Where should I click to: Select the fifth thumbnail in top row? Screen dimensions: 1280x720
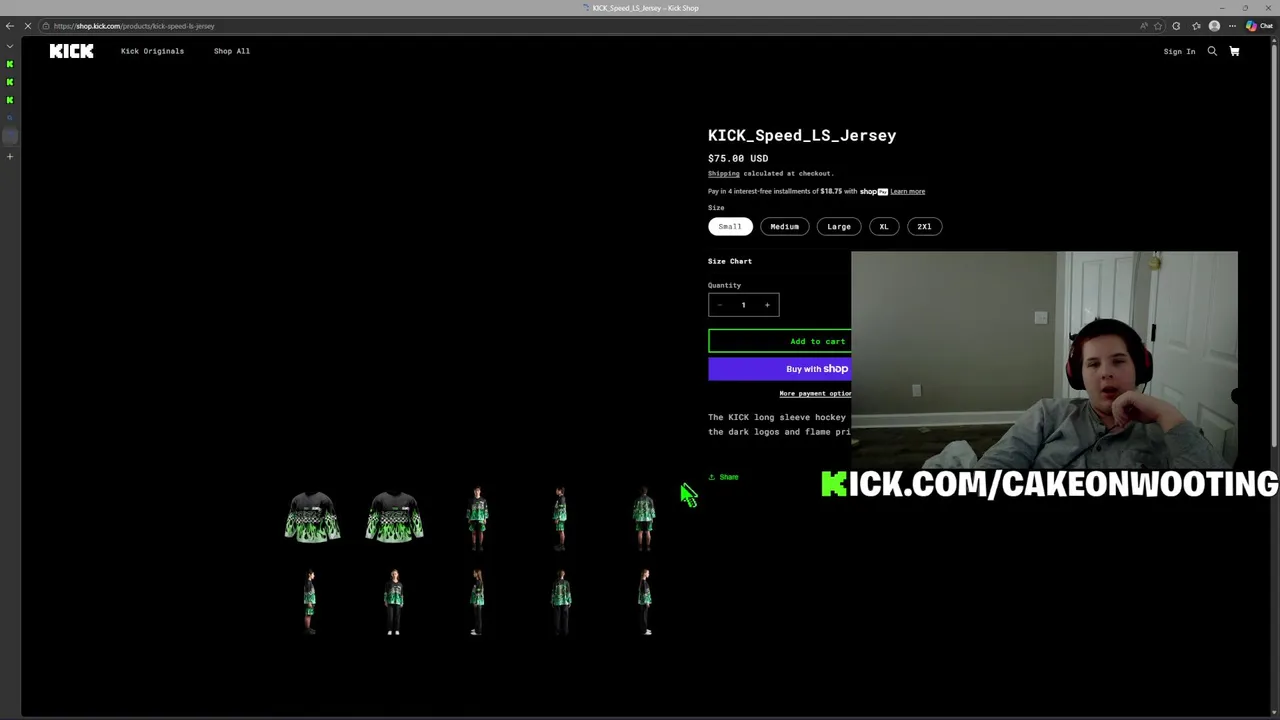point(643,519)
